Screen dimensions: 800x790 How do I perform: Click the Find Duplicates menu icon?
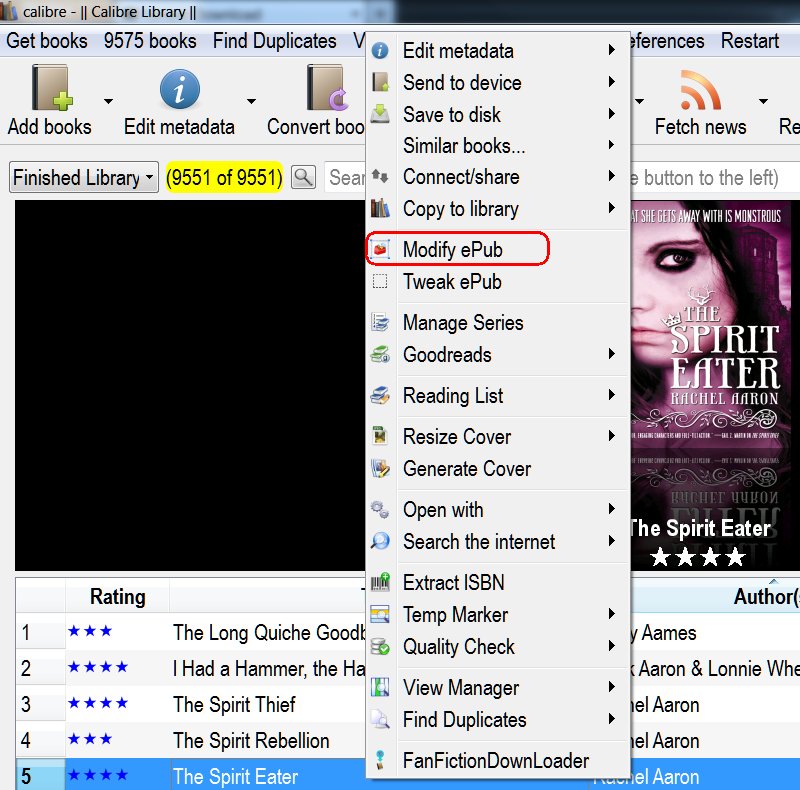coord(380,719)
